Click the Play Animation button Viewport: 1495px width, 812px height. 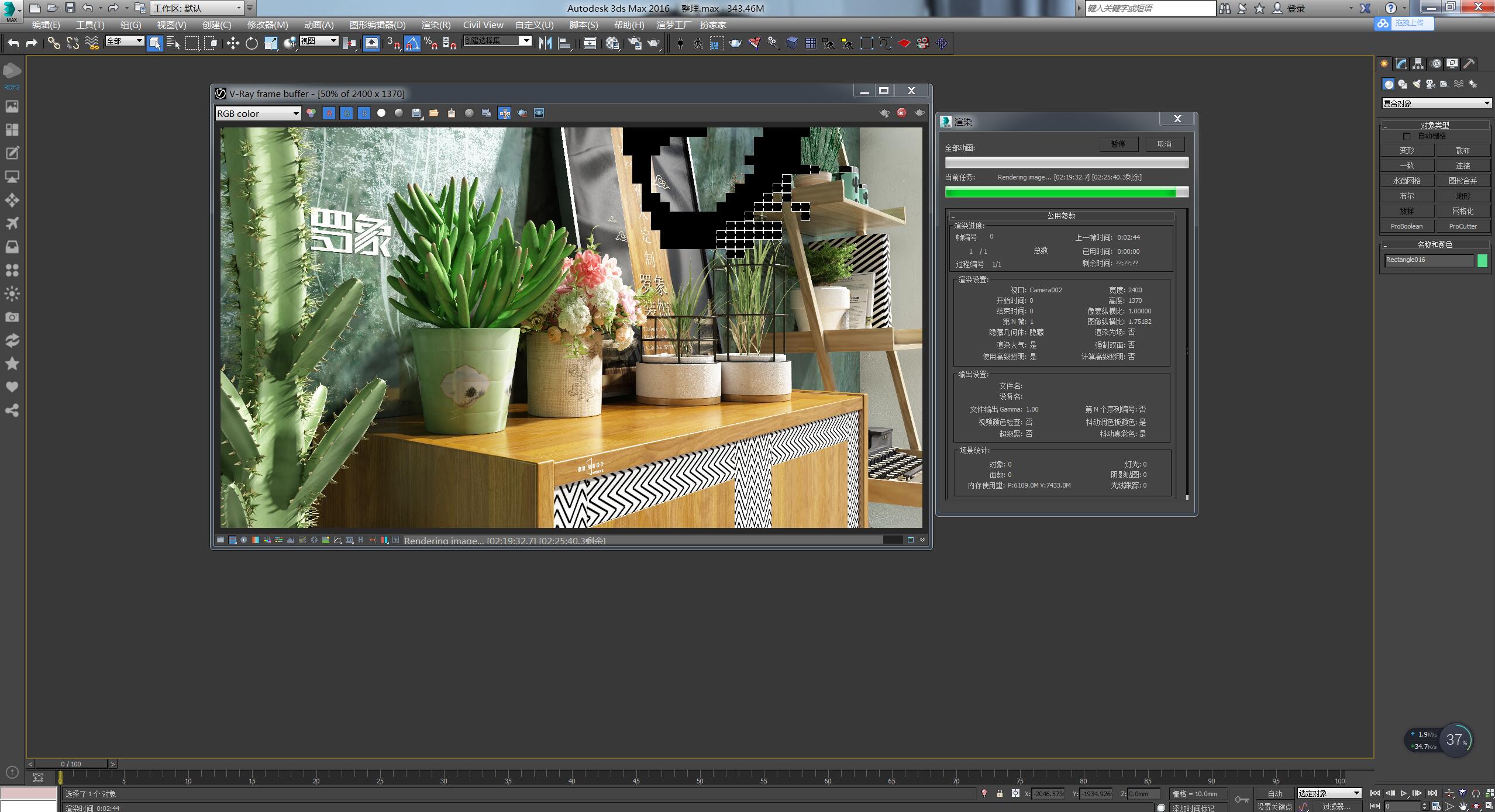click(x=1403, y=793)
